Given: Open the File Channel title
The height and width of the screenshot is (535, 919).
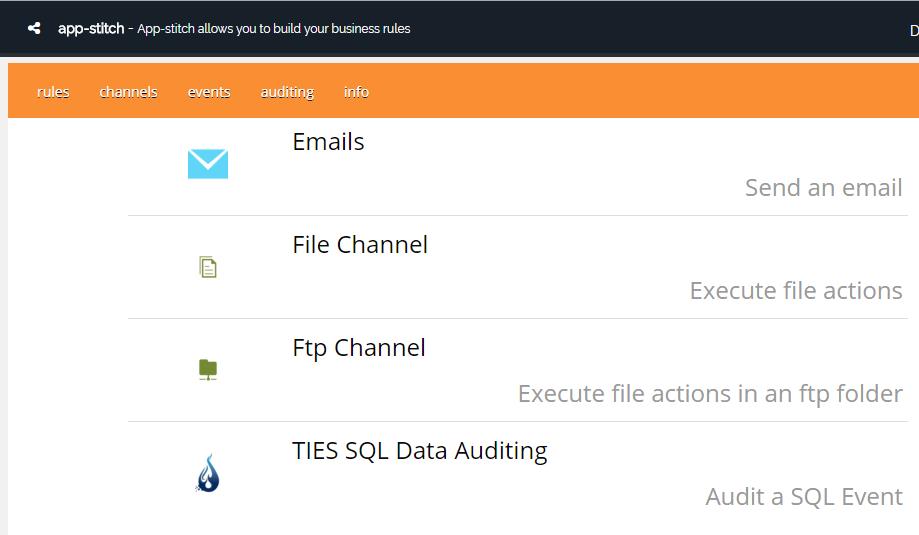Looking at the screenshot, I should point(360,245).
